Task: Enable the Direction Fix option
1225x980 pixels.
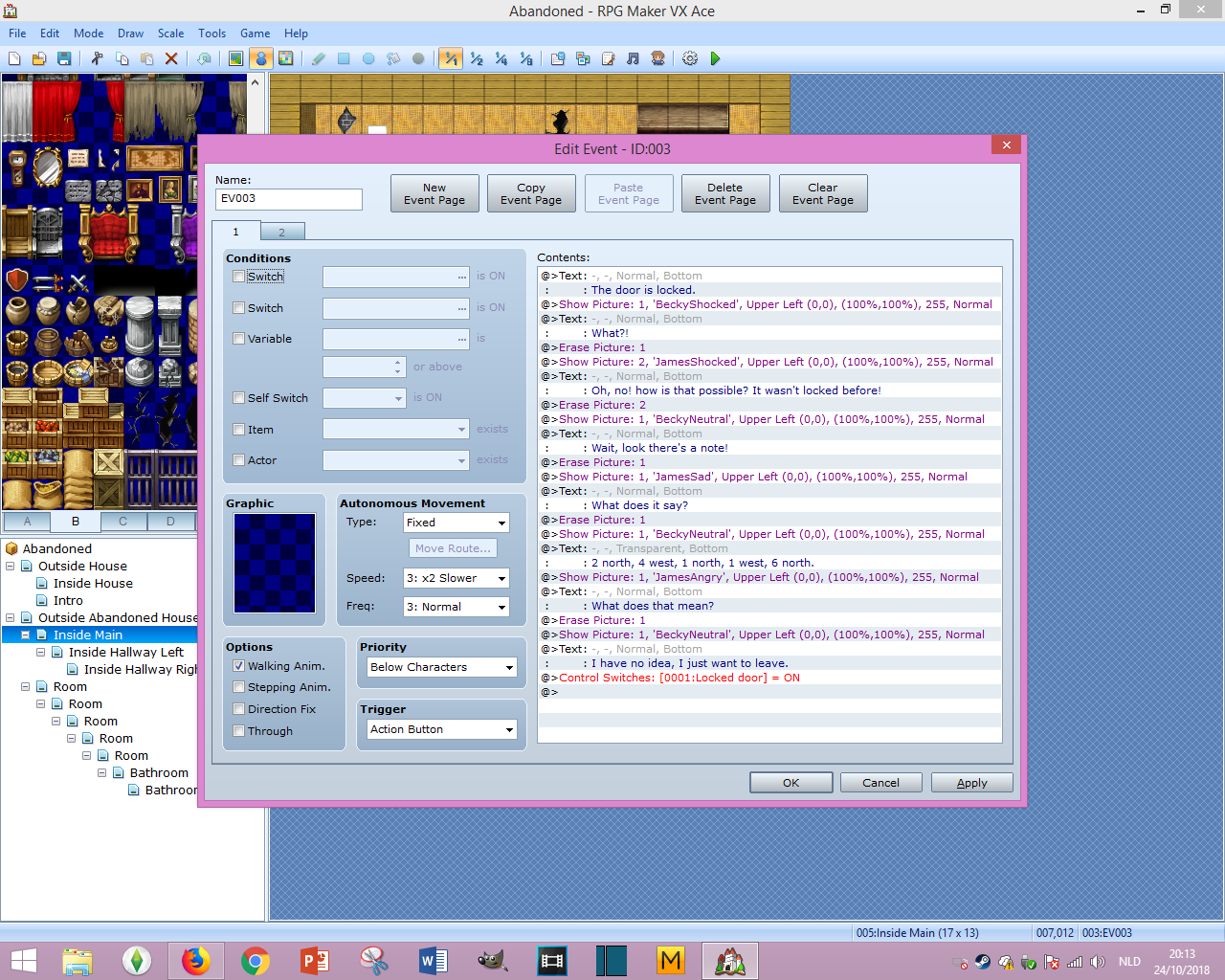Action: pyautogui.click(x=239, y=709)
